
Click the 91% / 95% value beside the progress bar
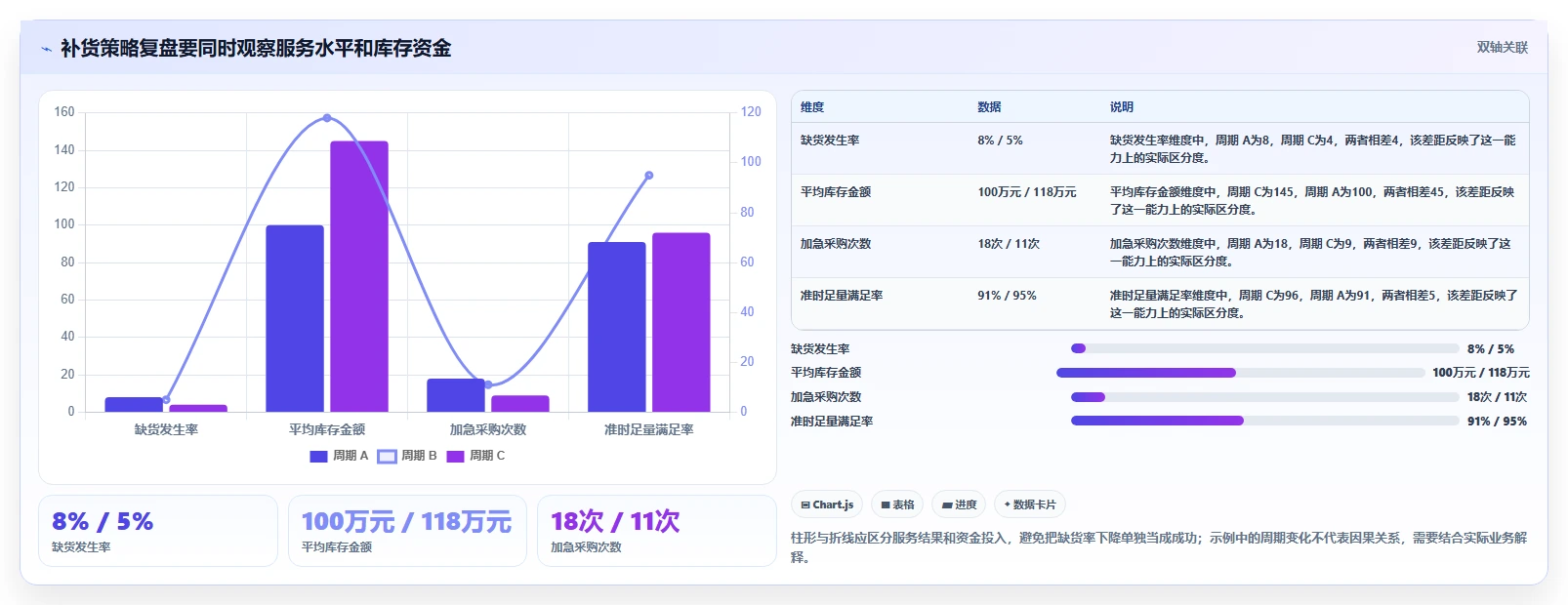pyautogui.click(x=1497, y=421)
